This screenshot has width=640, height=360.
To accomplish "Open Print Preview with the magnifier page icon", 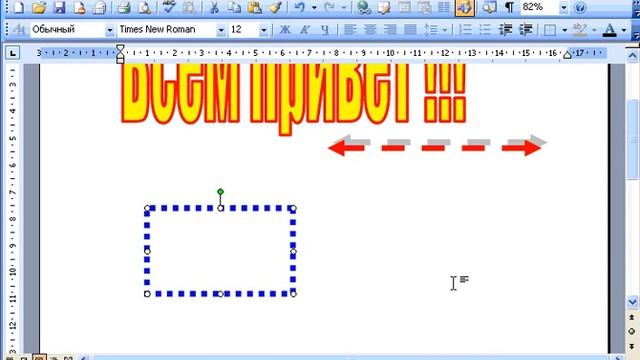I will 145,7.
